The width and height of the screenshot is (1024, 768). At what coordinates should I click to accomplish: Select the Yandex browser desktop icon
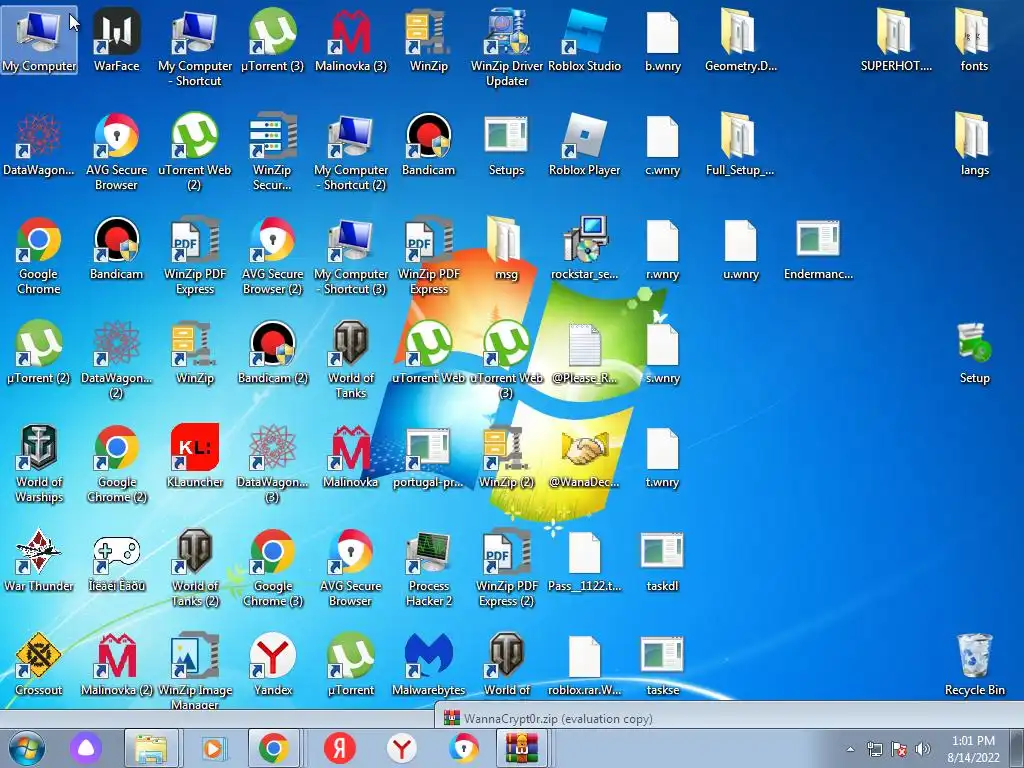coord(273,664)
